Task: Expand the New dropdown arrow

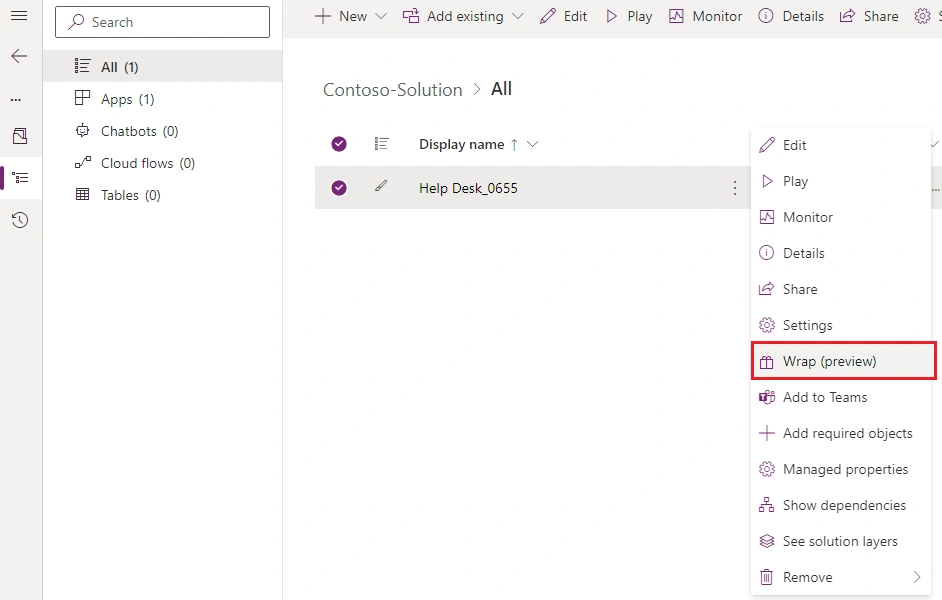Action: tap(381, 16)
